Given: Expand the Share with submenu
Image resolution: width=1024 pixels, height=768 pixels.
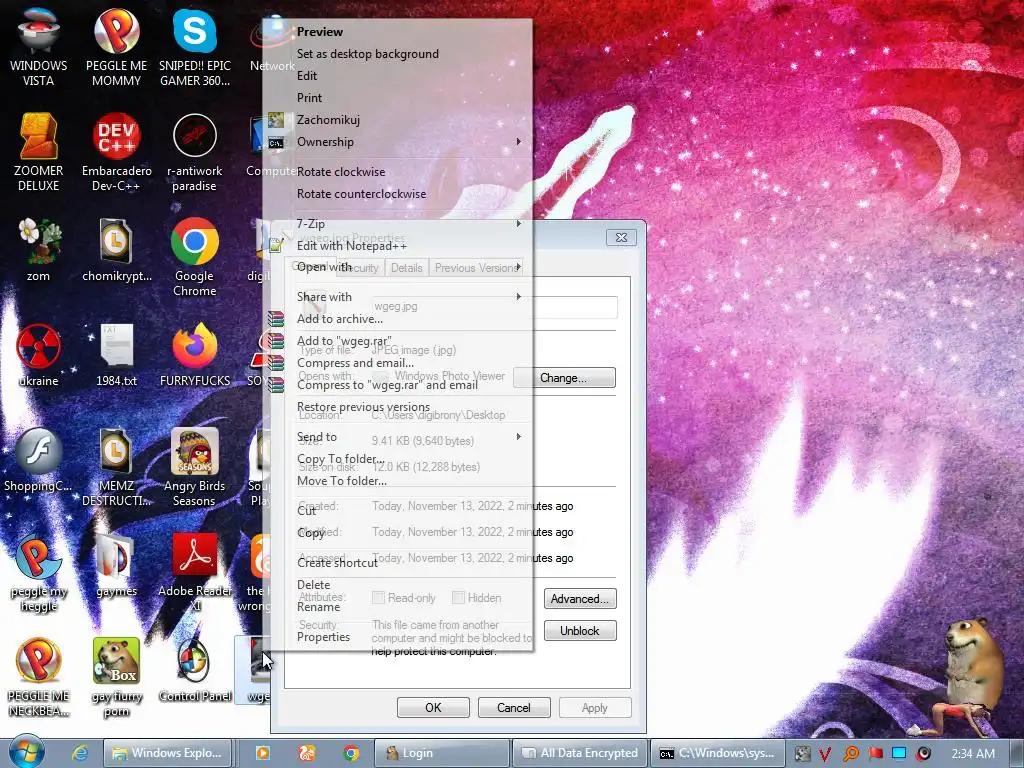Looking at the screenshot, I should [398, 296].
